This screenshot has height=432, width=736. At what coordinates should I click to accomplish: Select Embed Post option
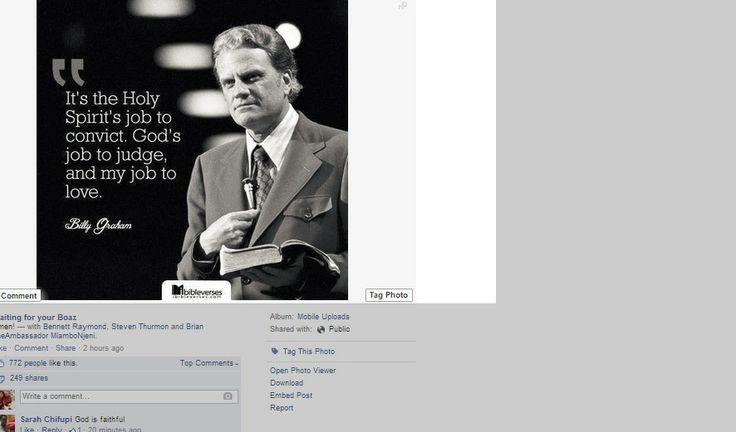(291, 395)
